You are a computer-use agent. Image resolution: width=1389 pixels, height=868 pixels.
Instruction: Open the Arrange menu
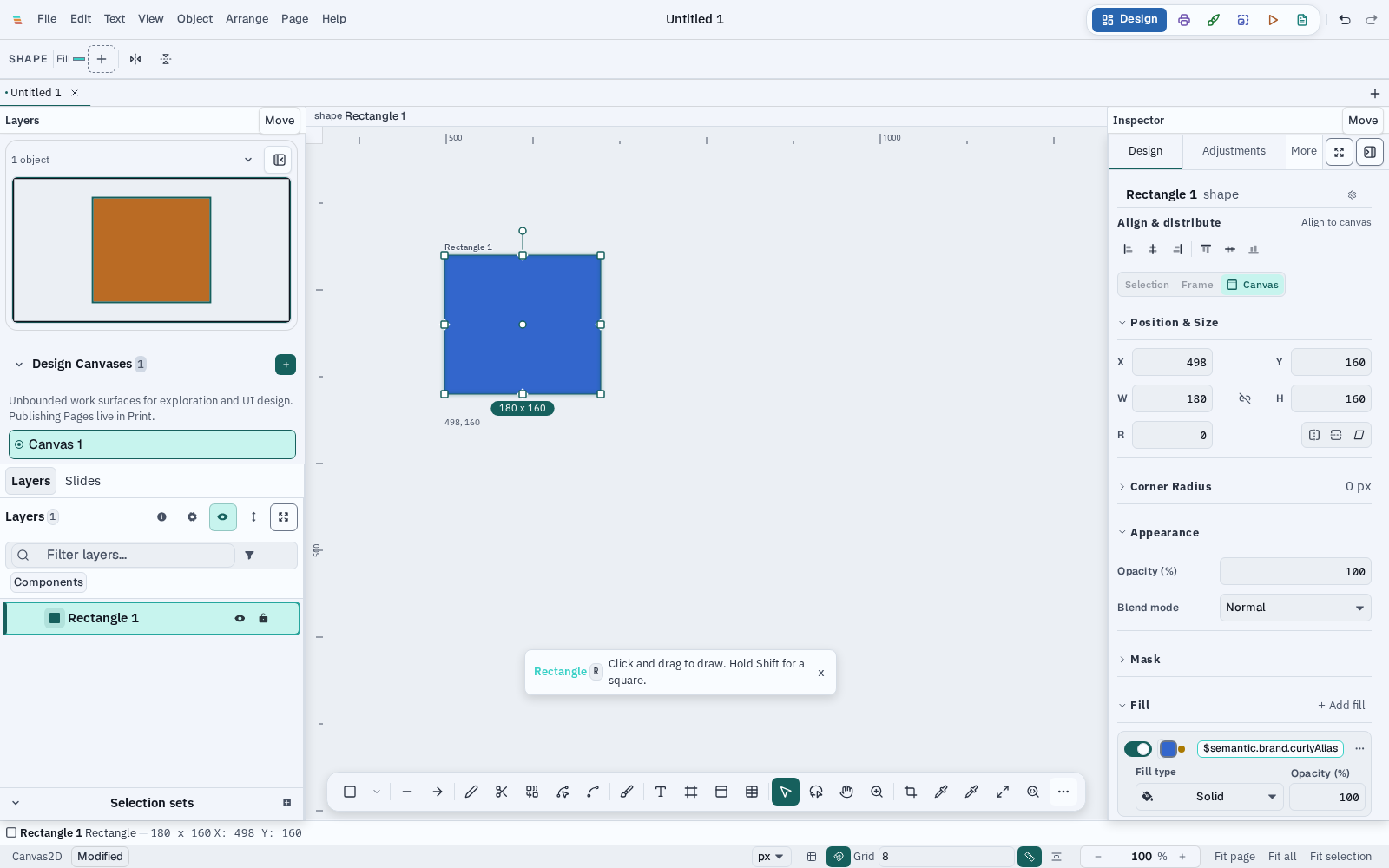pyautogui.click(x=247, y=19)
